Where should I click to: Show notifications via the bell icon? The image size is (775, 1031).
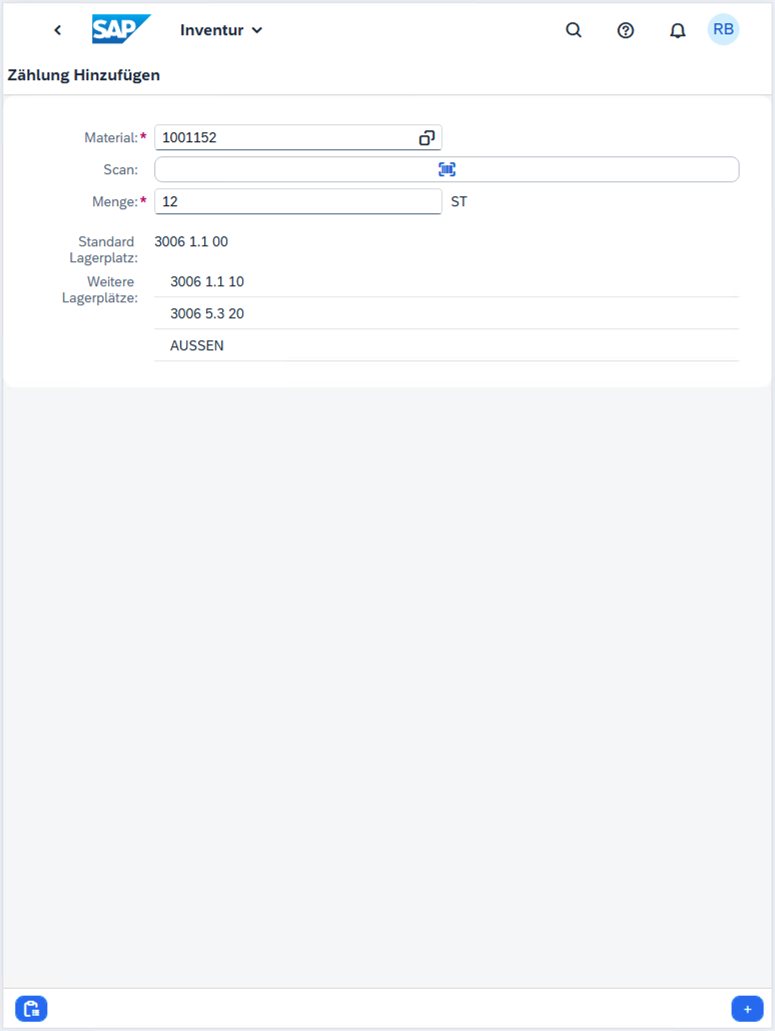pyautogui.click(x=678, y=30)
